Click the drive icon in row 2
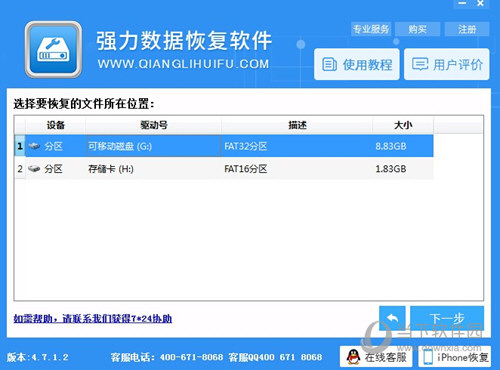Screen dimensions: 500x370 pyautogui.click(x=34, y=169)
